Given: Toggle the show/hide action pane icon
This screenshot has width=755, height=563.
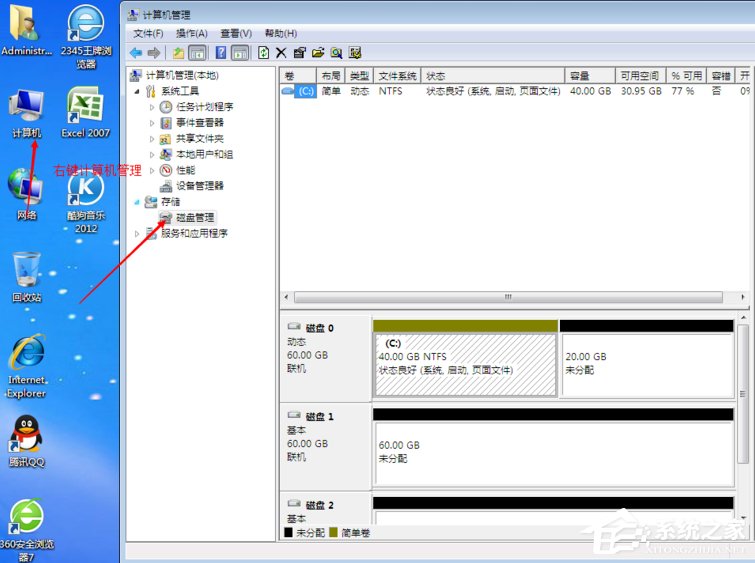Looking at the screenshot, I should (x=240, y=52).
